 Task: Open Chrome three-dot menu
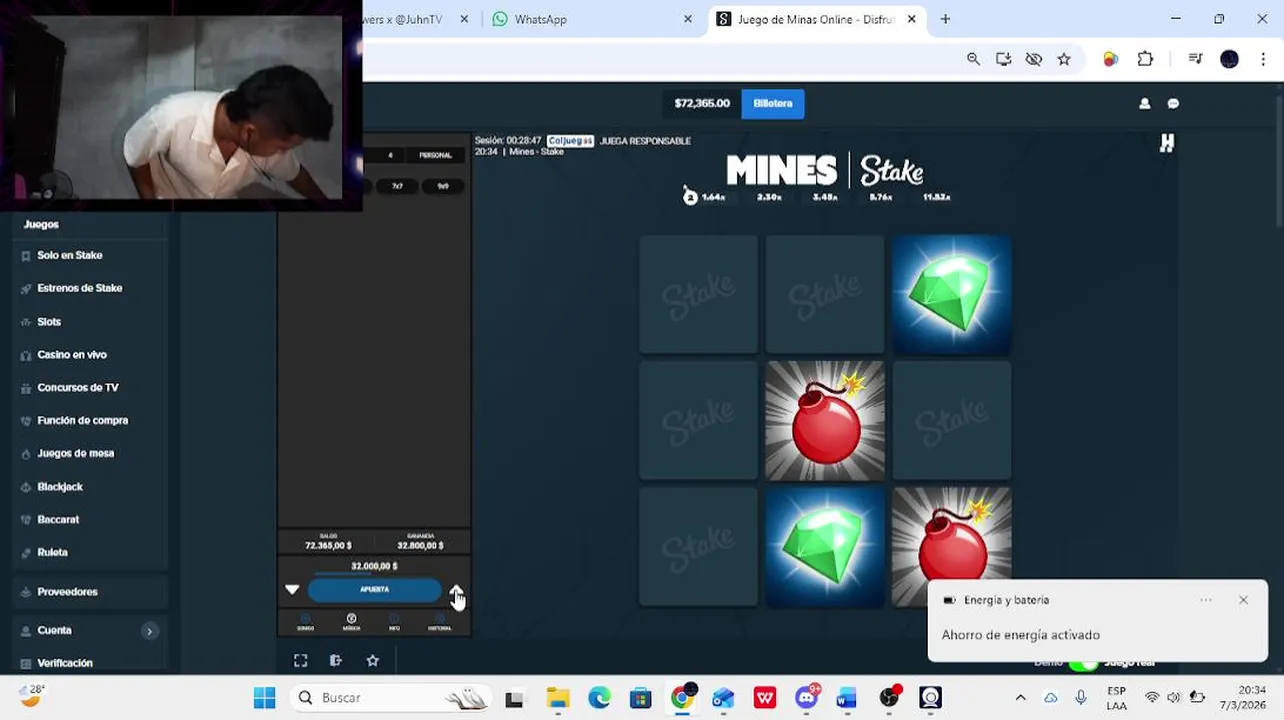click(x=1263, y=60)
